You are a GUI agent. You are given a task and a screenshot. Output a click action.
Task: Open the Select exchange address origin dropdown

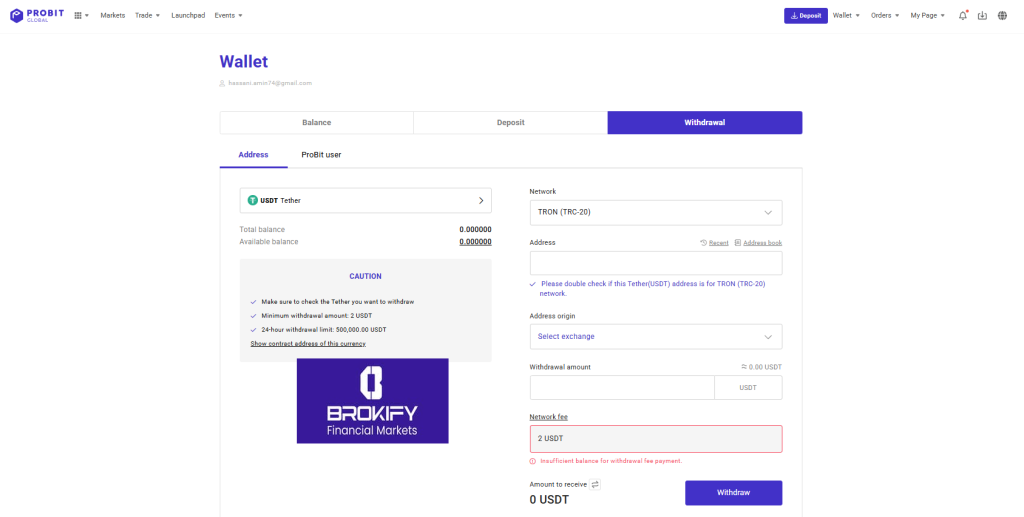[655, 336]
